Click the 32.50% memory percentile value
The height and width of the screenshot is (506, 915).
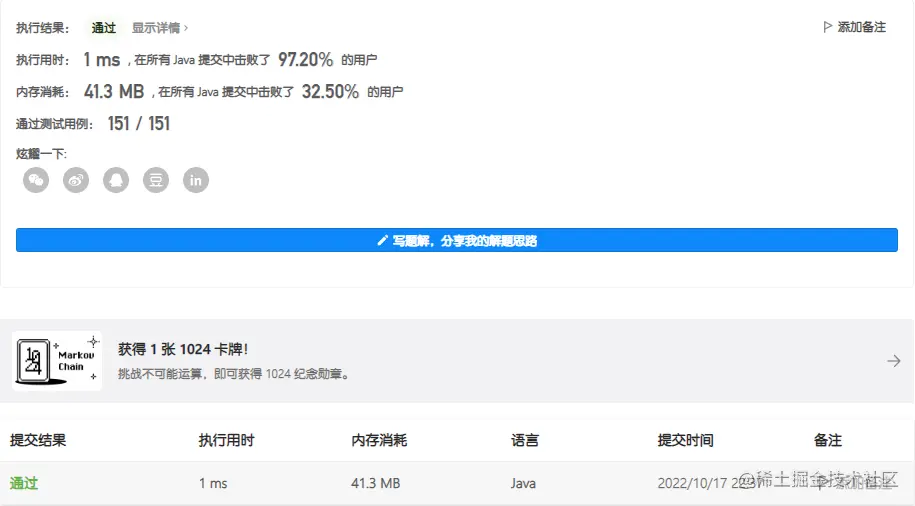[x=330, y=92]
